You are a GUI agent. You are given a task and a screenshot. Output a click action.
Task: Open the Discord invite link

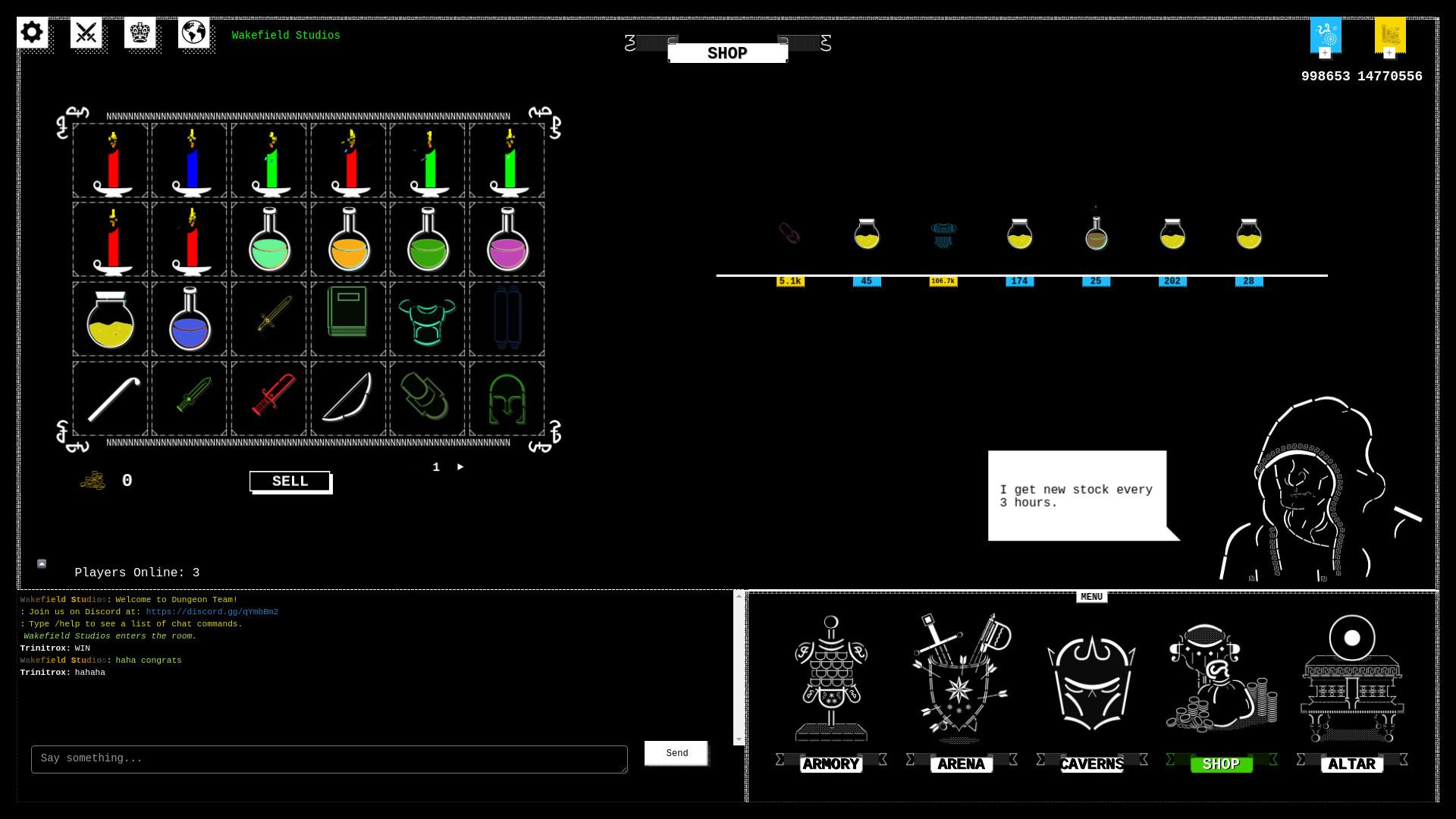(212, 611)
